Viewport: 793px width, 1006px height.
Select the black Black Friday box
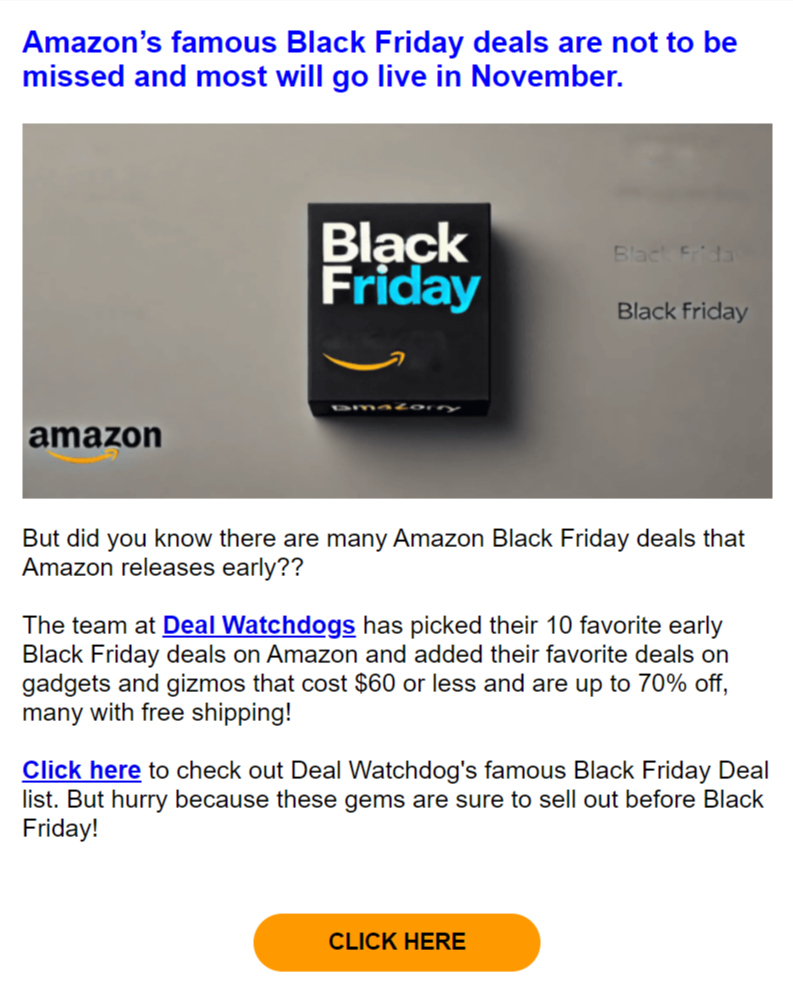click(x=399, y=310)
